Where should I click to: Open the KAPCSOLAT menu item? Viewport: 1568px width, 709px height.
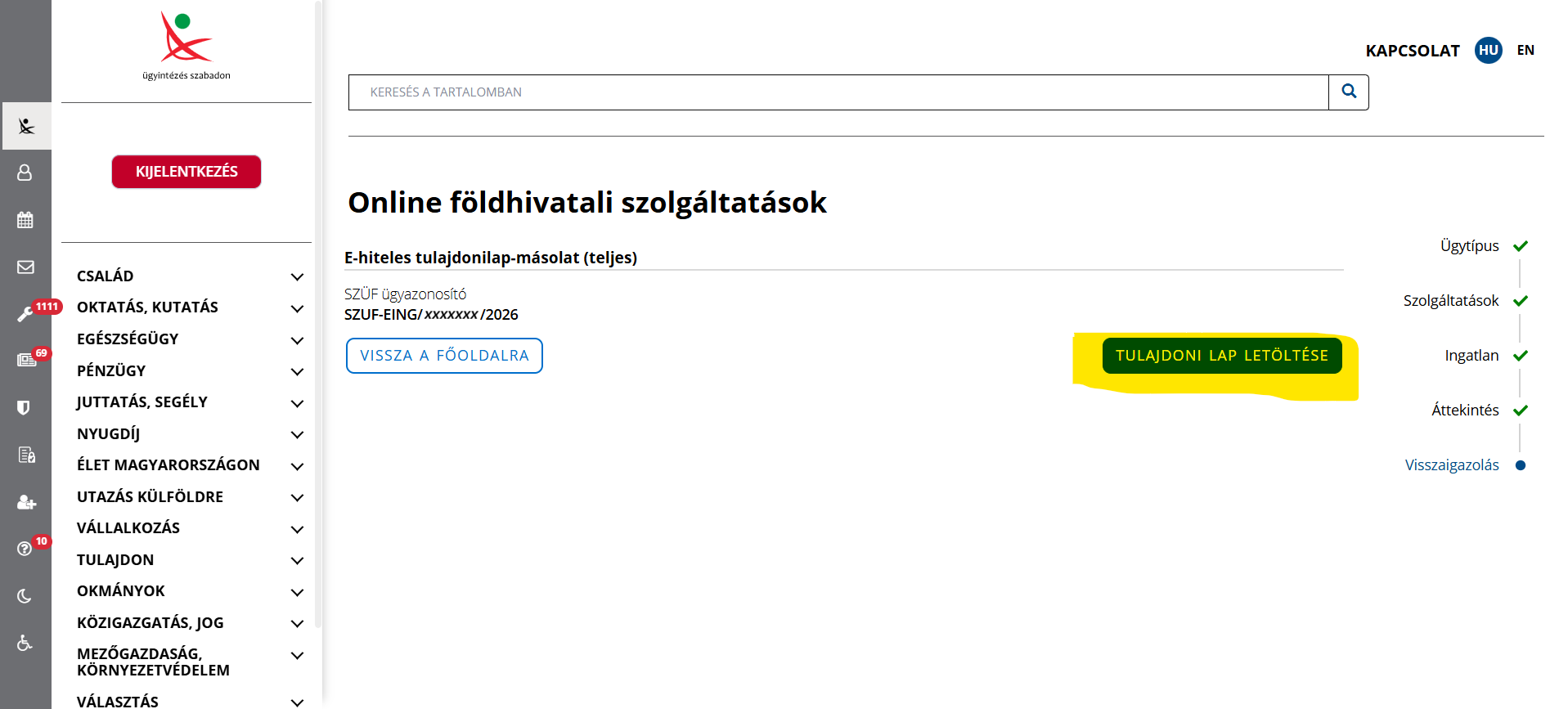click(x=1412, y=51)
